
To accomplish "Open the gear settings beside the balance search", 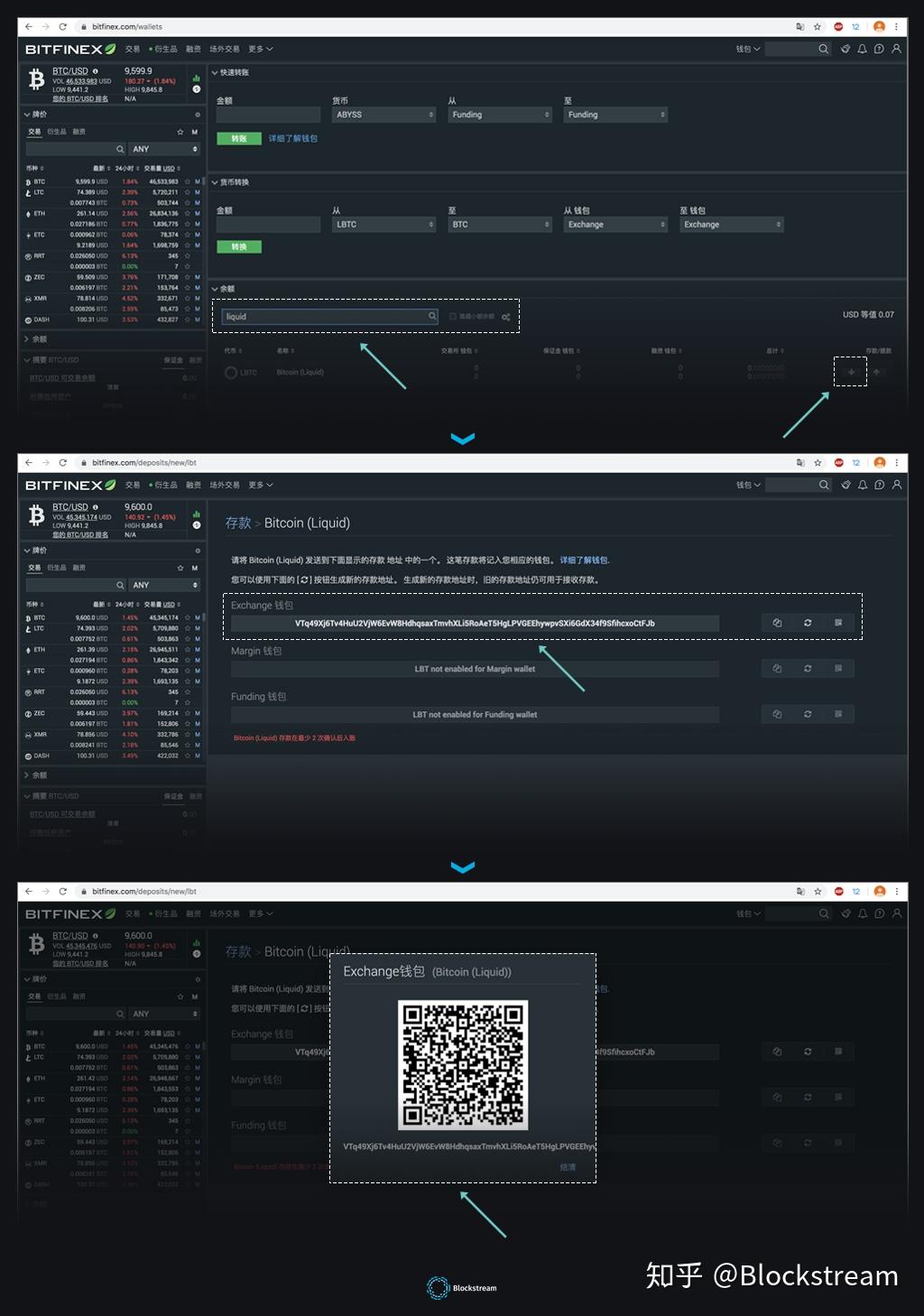I will coord(505,317).
